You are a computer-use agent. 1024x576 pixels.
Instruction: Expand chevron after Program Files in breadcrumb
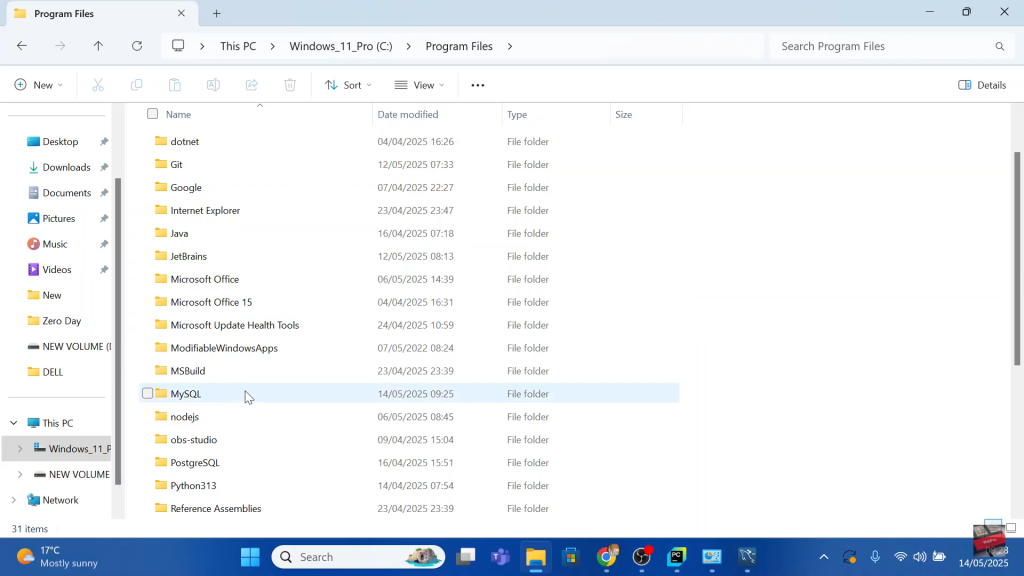pyautogui.click(x=510, y=46)
